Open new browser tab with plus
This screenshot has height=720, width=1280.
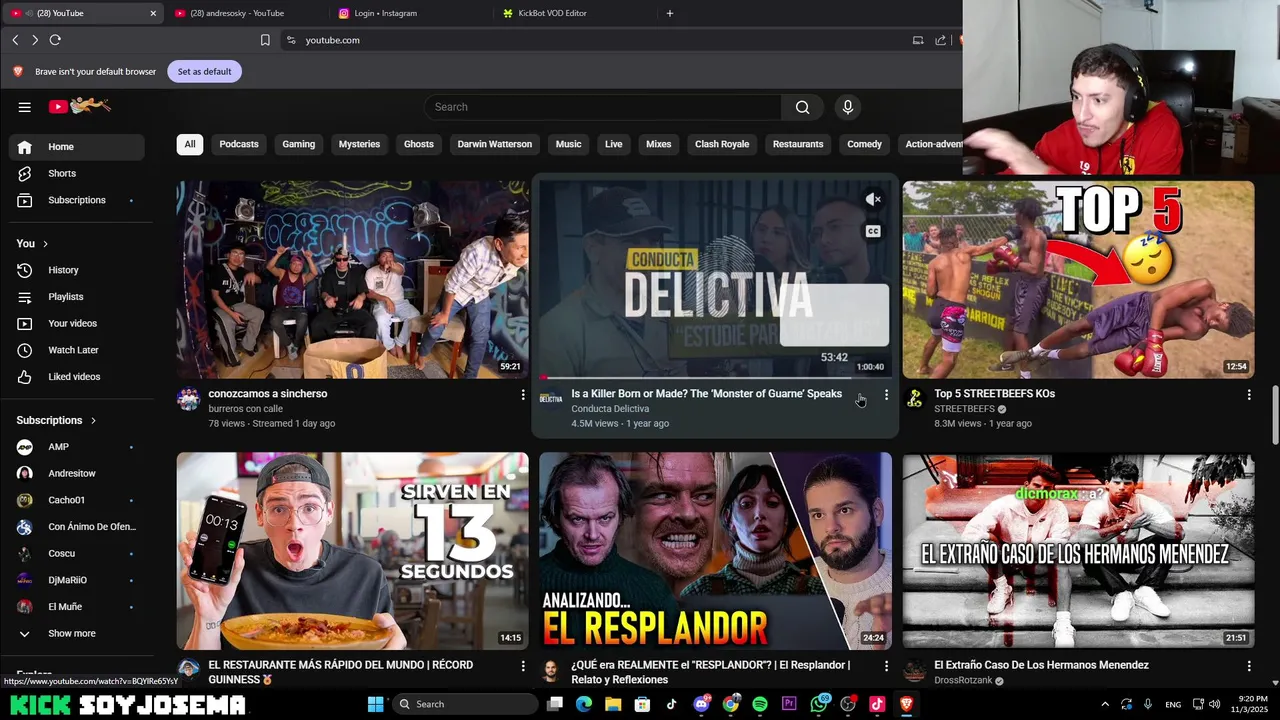(670, 13)
